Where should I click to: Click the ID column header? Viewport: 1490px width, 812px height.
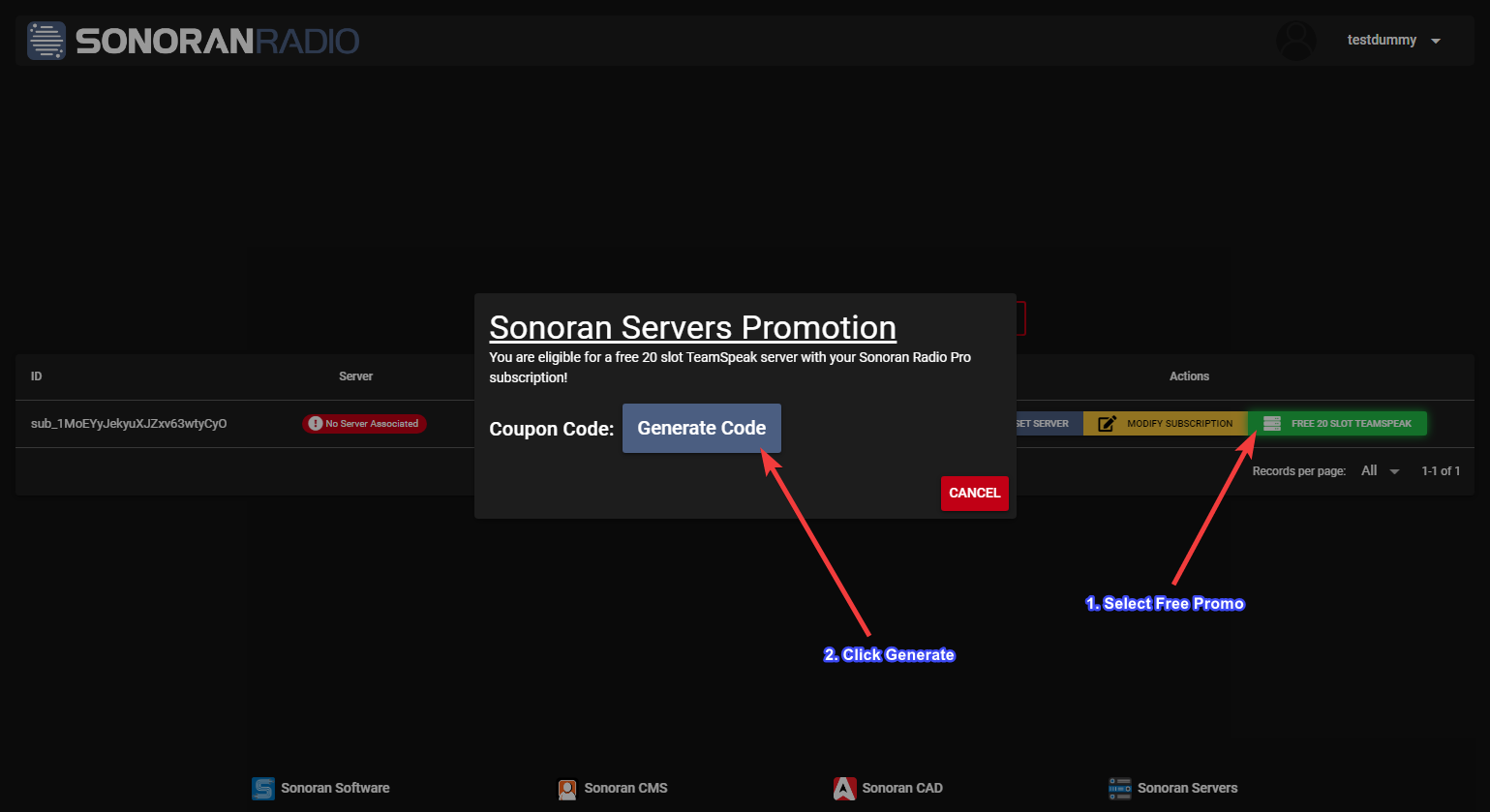tap(36, 376)
